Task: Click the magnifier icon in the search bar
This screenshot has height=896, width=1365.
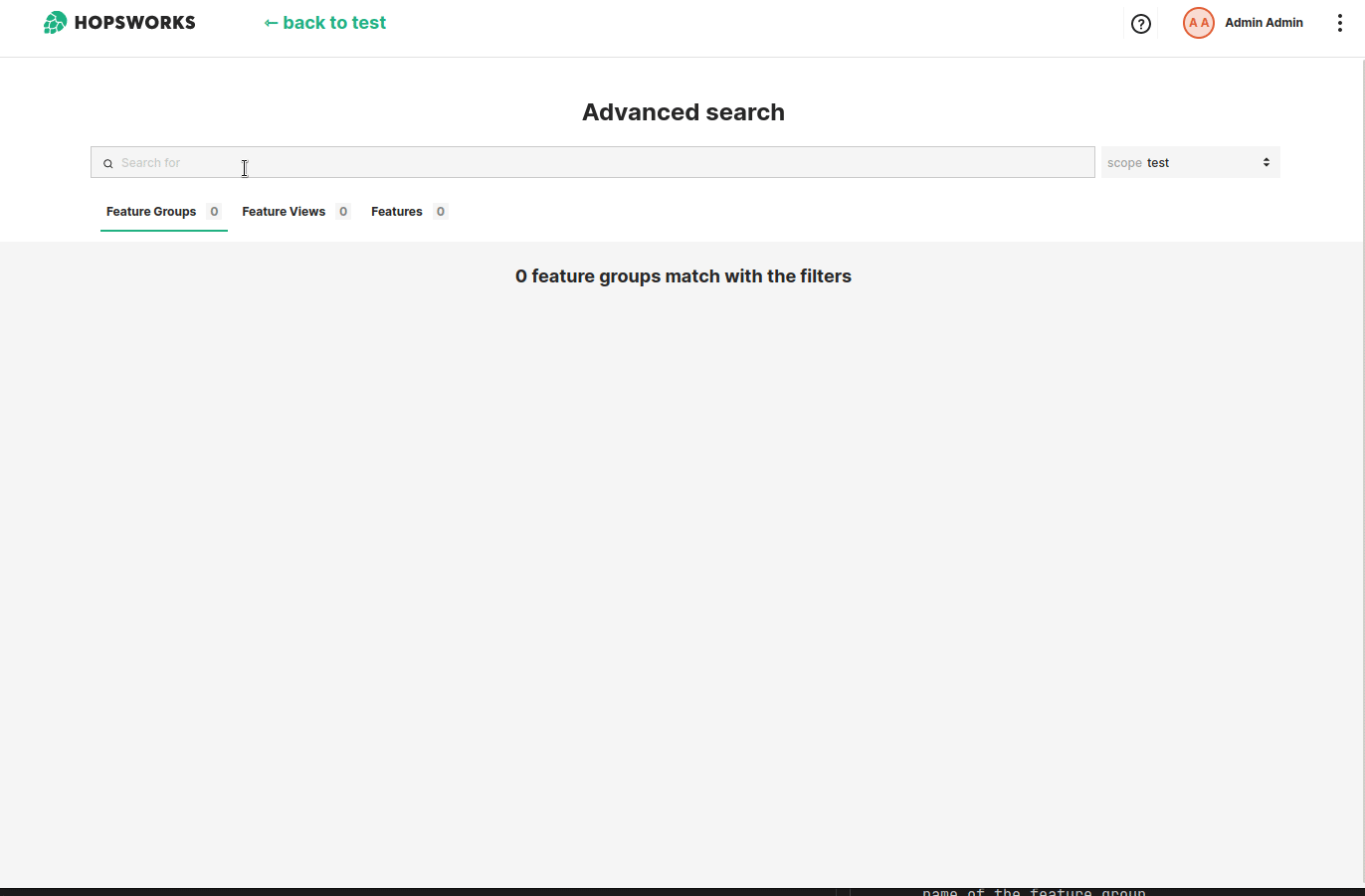Action: click(108, 162)
